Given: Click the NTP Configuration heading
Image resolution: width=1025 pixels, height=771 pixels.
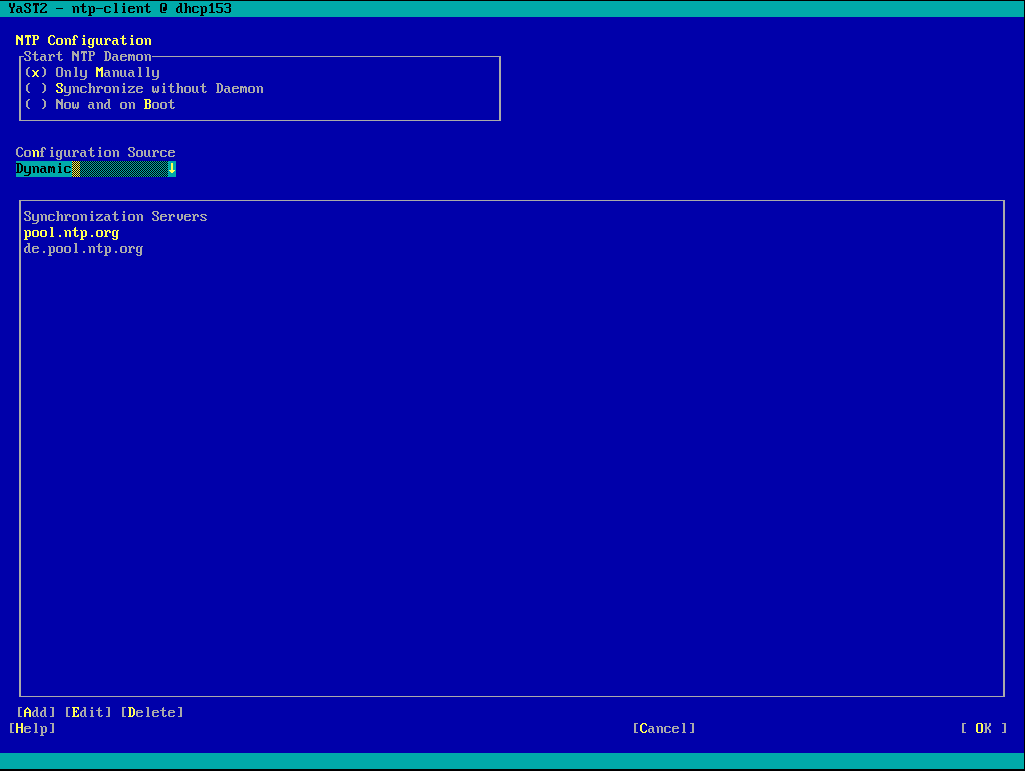Looking at the screenshot, I should coord(84,41).
